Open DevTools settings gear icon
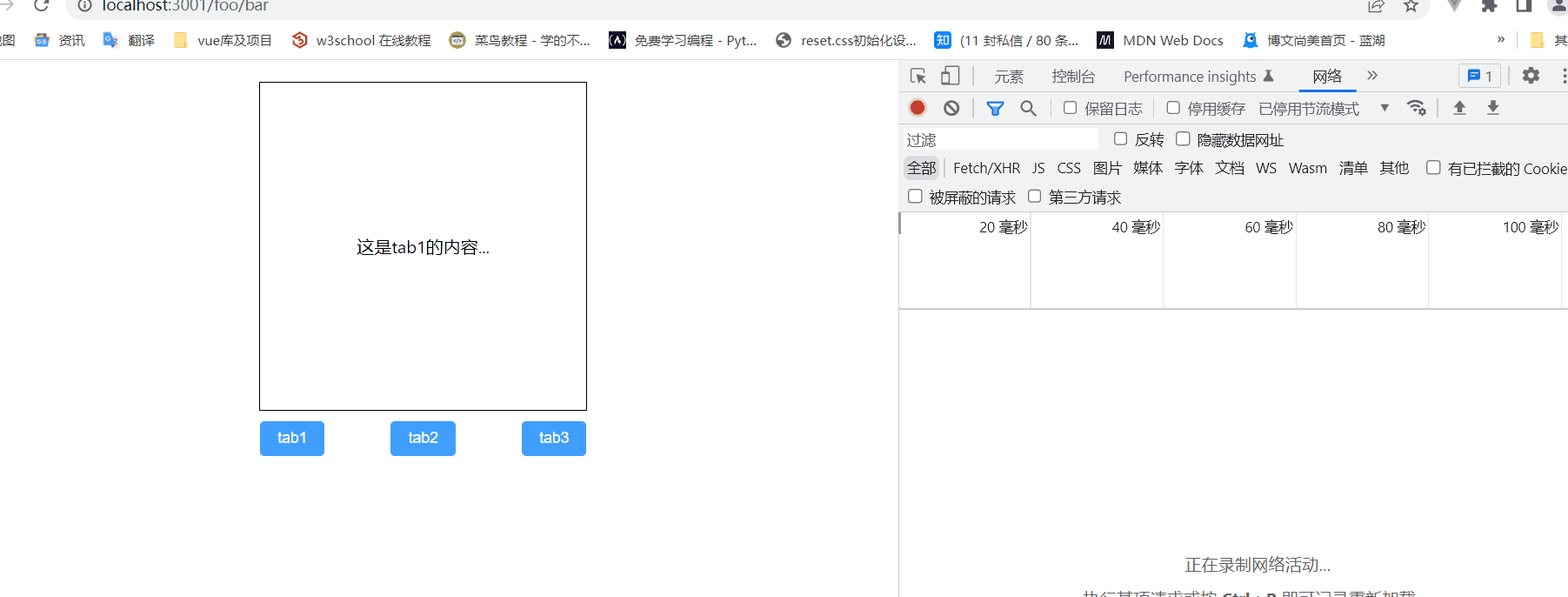Screen dimensions: 1568x597 click(1531, 76)
